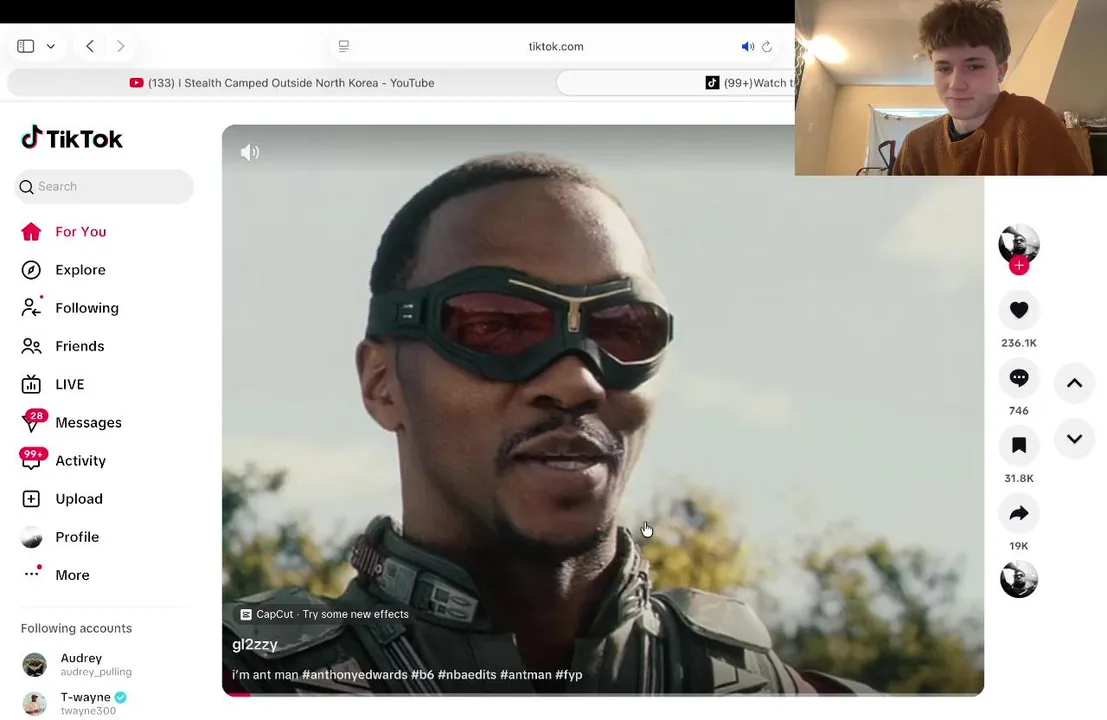Open the Activity notifications
Screen dimensions: 1107x720
pyautogui.click(x=64, y=460)
